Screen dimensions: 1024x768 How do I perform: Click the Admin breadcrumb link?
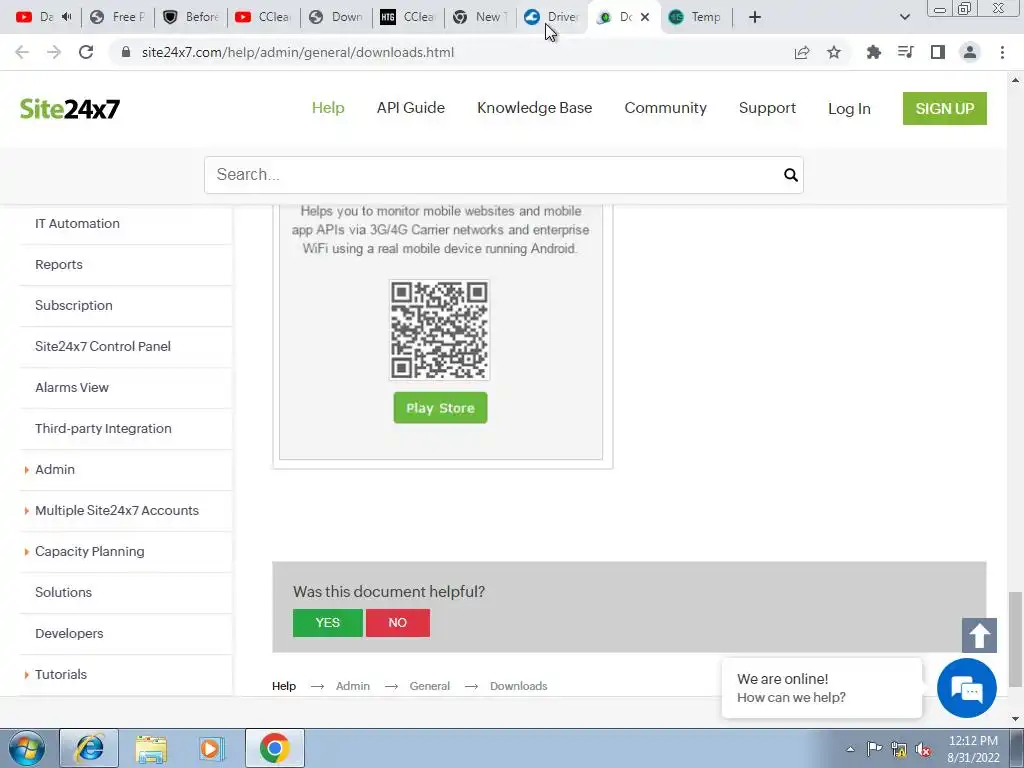click(x=353, y=686)
